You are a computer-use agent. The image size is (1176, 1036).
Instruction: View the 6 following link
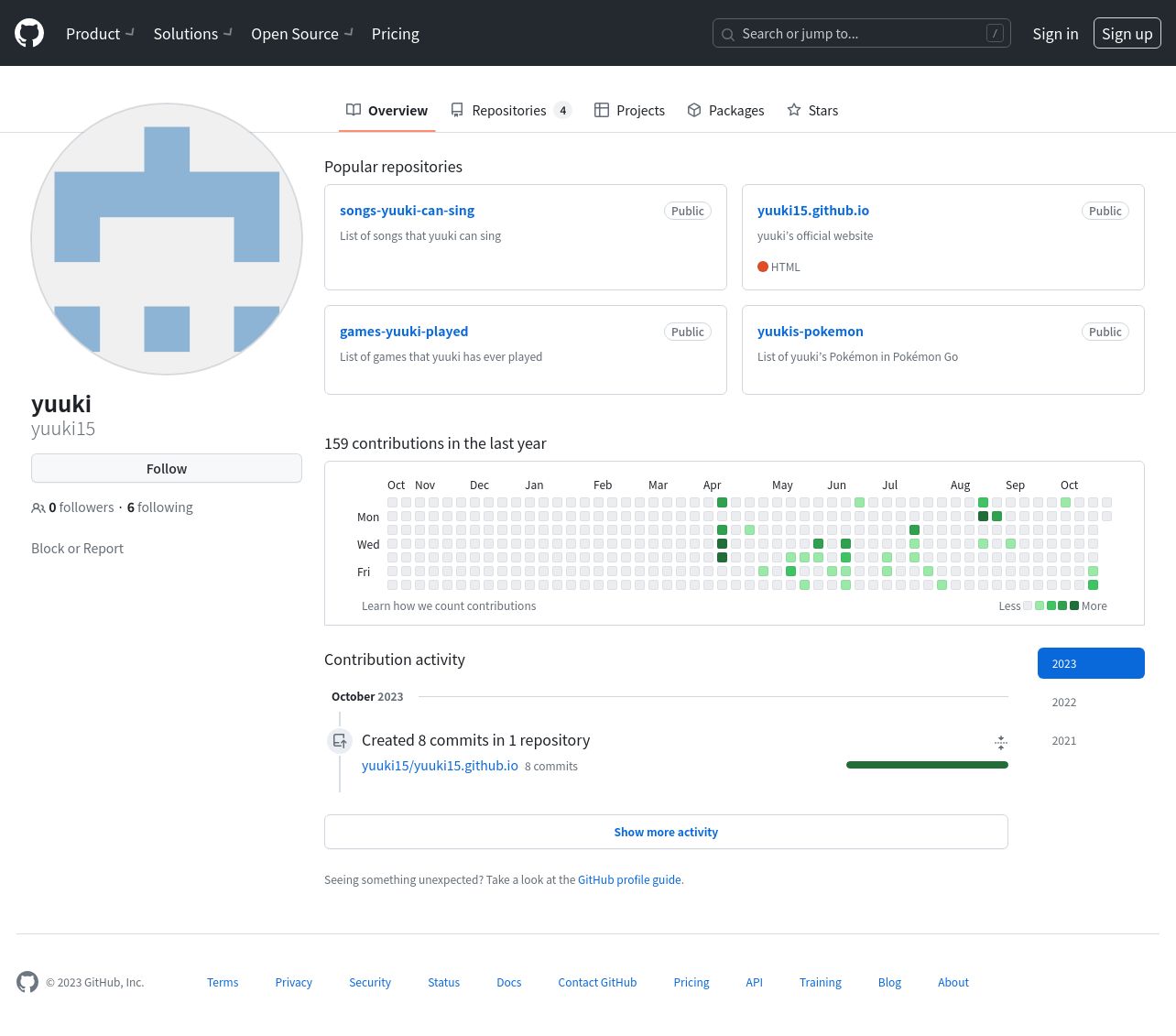tap(160, 507)
